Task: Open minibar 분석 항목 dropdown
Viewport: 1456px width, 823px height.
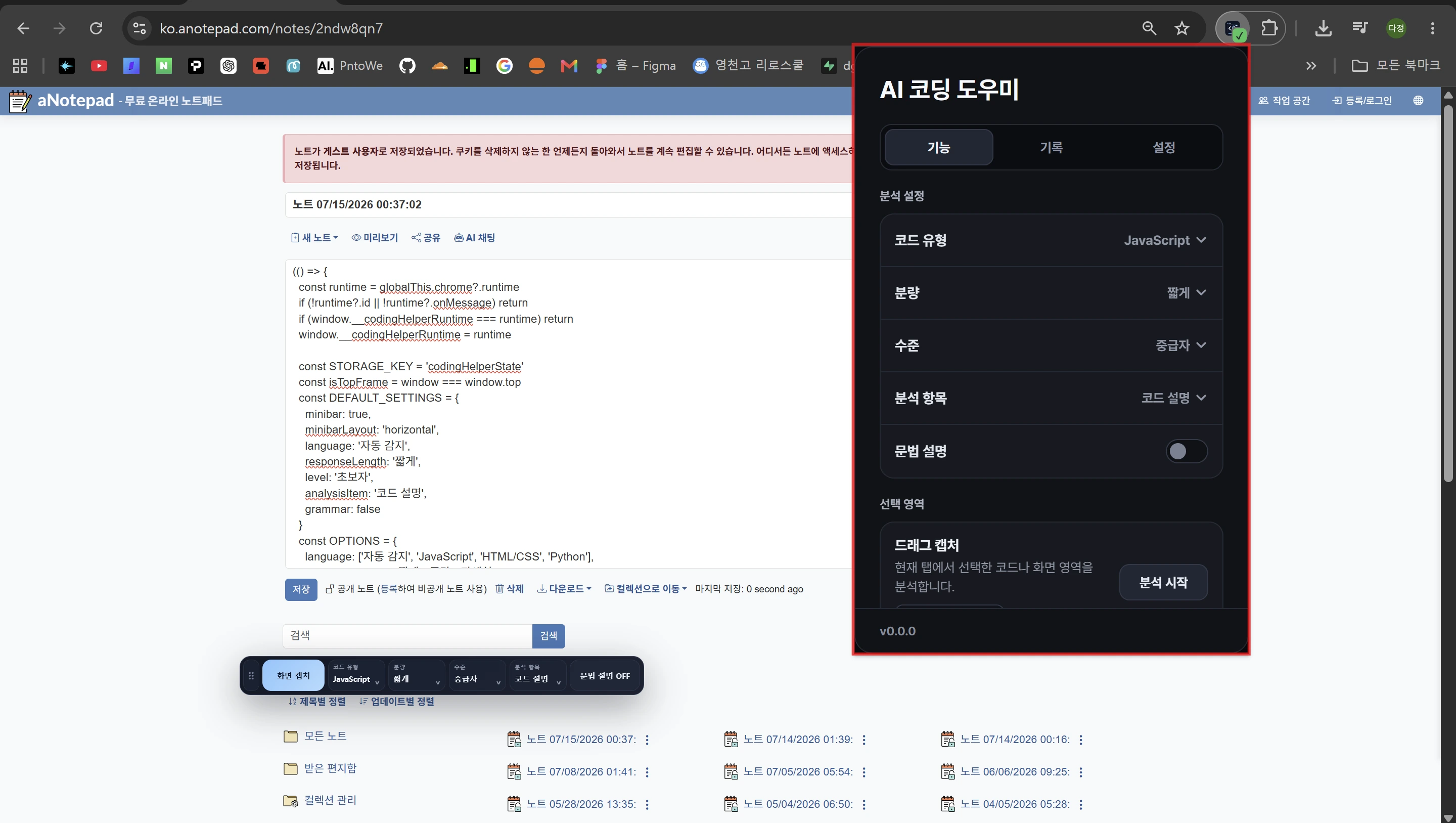Action: [537, 675]
